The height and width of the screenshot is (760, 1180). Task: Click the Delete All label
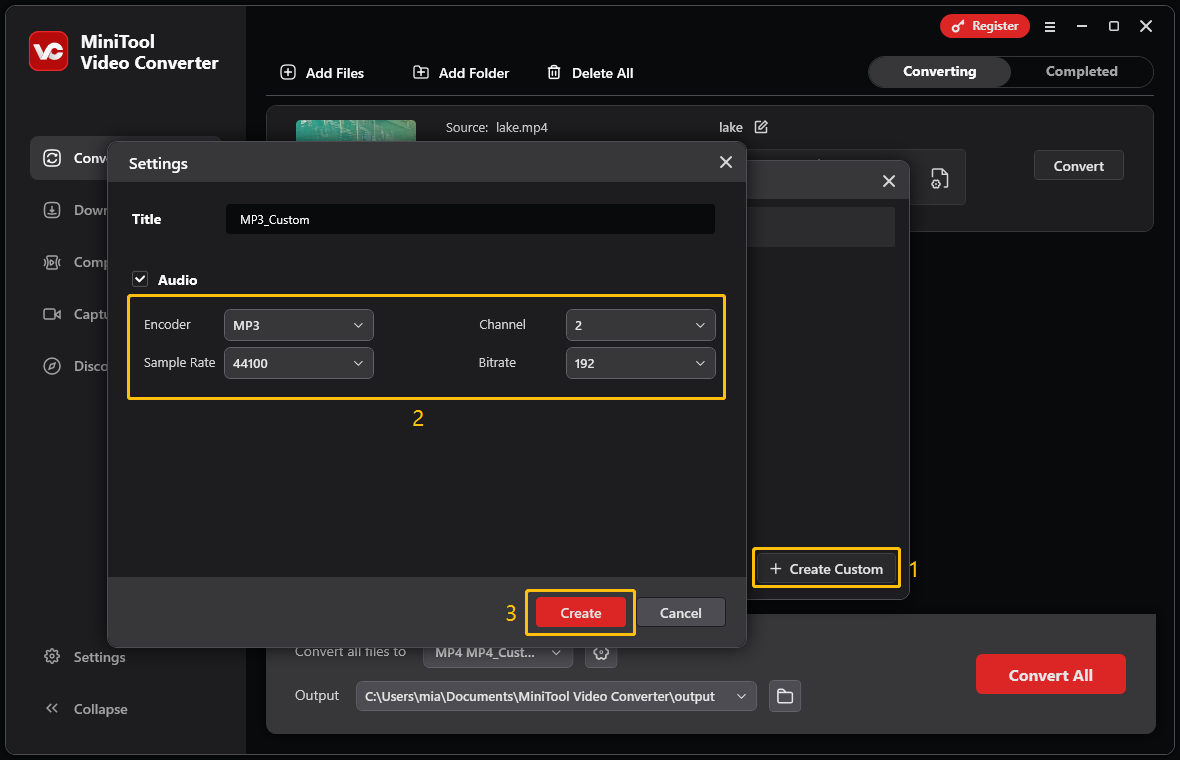pyautogui.click(x=602, y=73)
